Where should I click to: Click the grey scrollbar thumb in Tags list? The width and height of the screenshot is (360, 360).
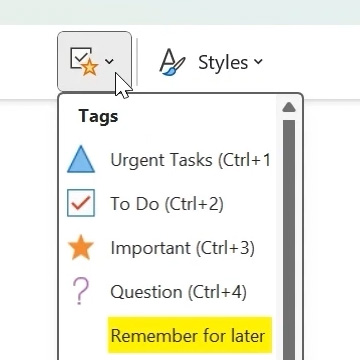(289, 240)
